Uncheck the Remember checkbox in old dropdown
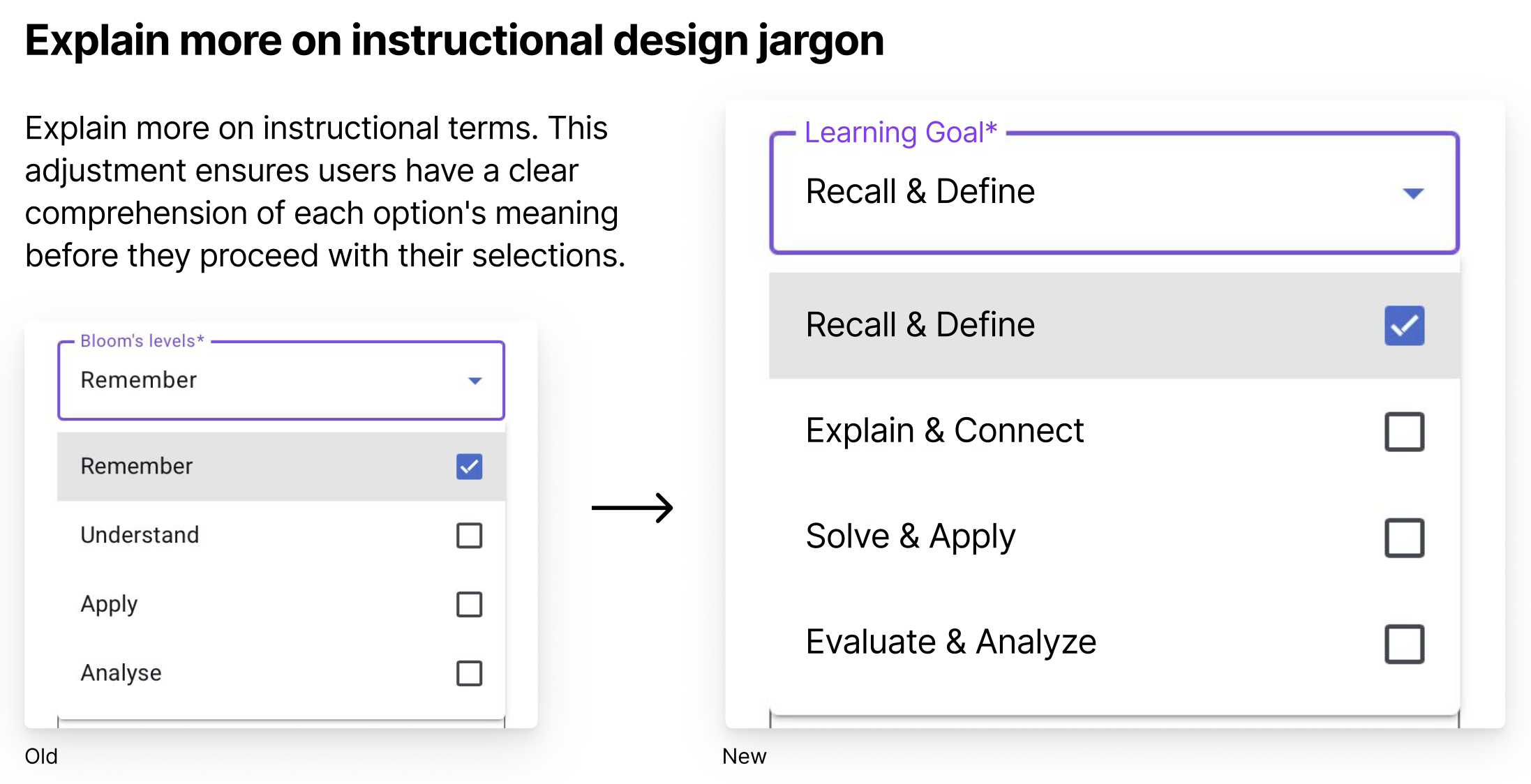 coord(469,467)
